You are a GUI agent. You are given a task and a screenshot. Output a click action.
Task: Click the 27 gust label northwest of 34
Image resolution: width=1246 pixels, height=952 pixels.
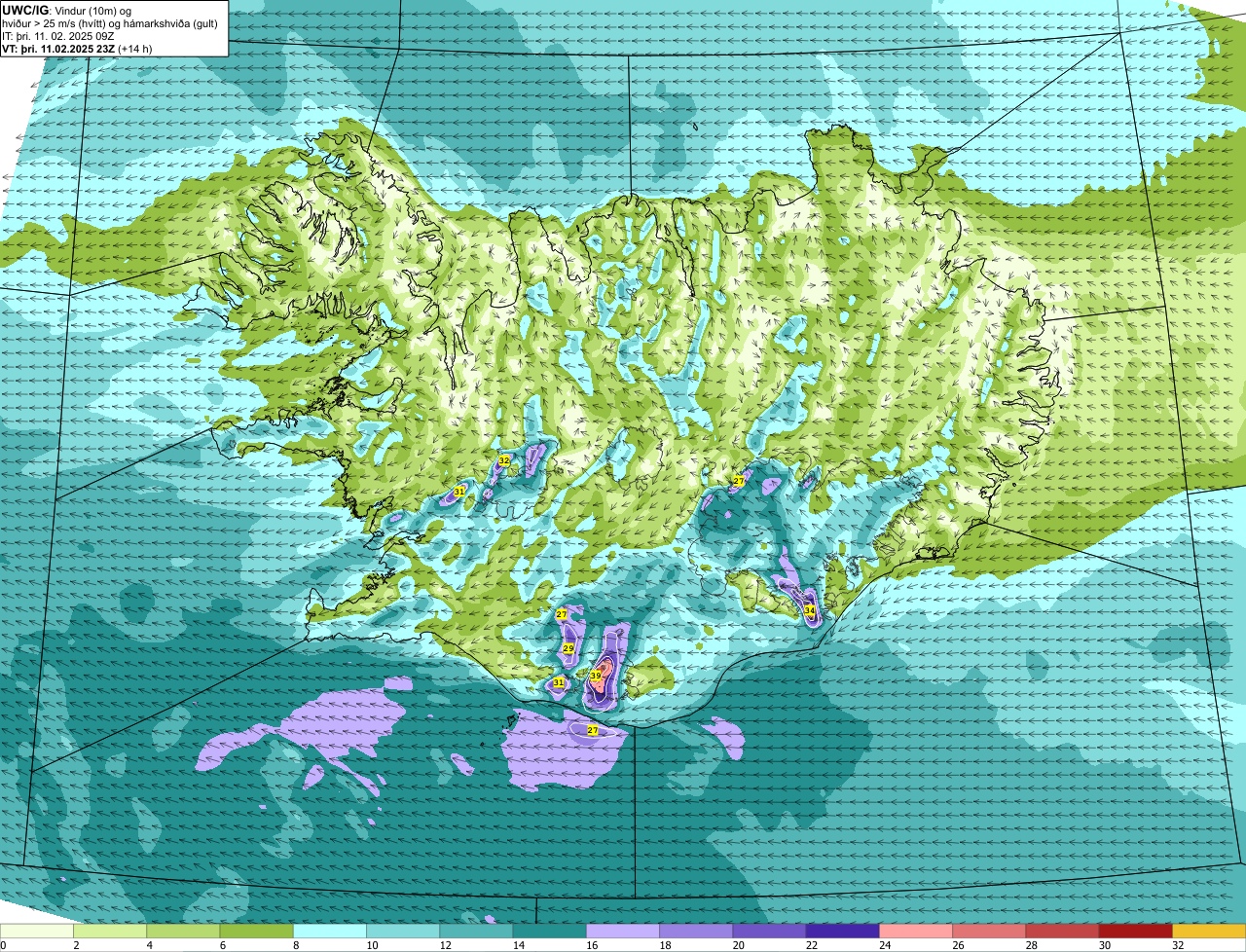tap(739, 481)
